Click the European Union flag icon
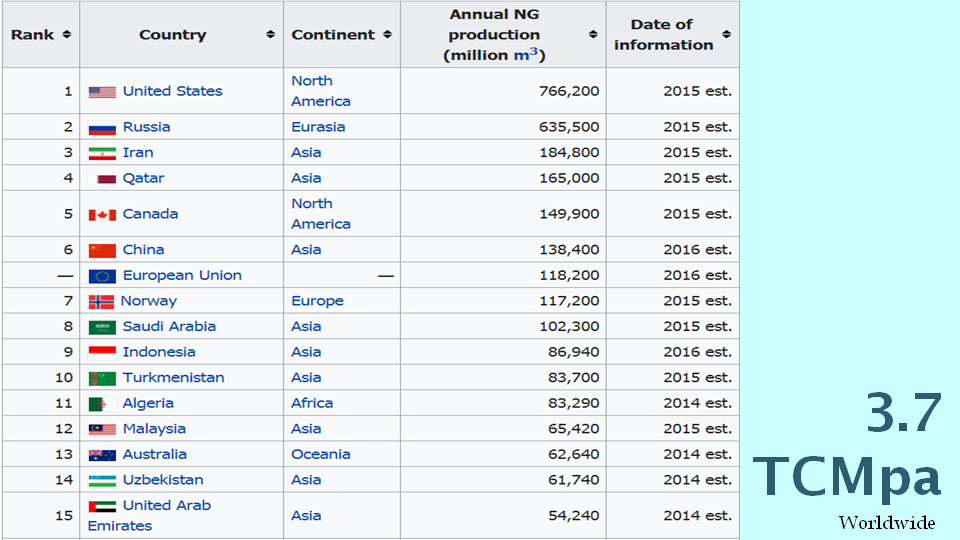 coord(102,276)
